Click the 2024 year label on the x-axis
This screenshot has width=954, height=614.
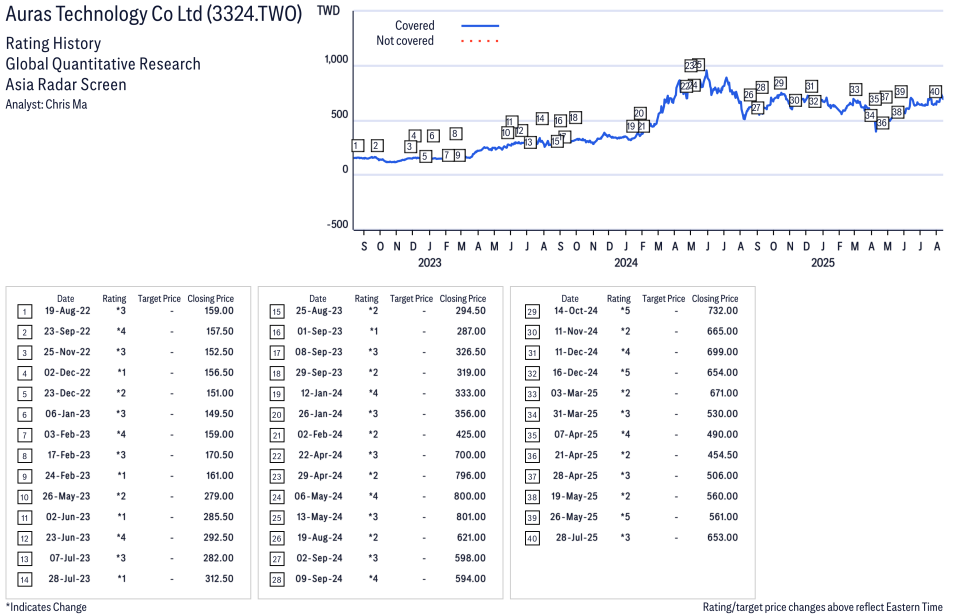pos(626,262)
